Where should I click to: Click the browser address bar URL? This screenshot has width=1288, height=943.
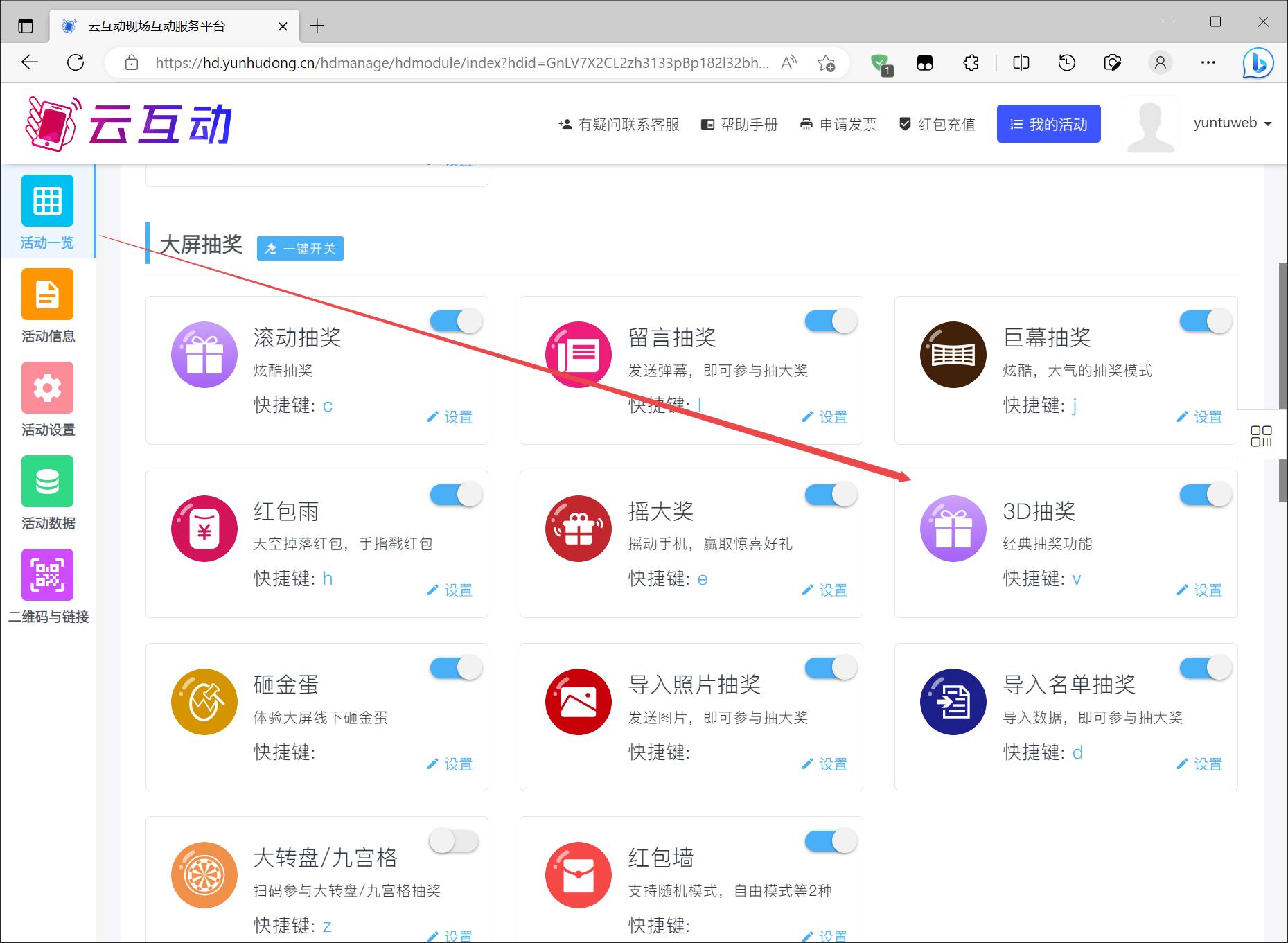pyautogui.click(x=461, y=63)
